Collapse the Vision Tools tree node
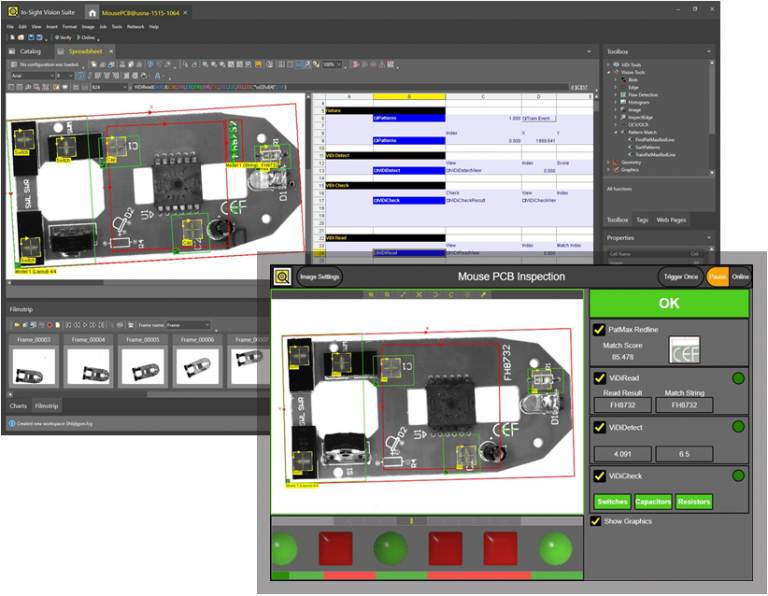The width and height of the screenshot is (768, 596). click(609, 72)
